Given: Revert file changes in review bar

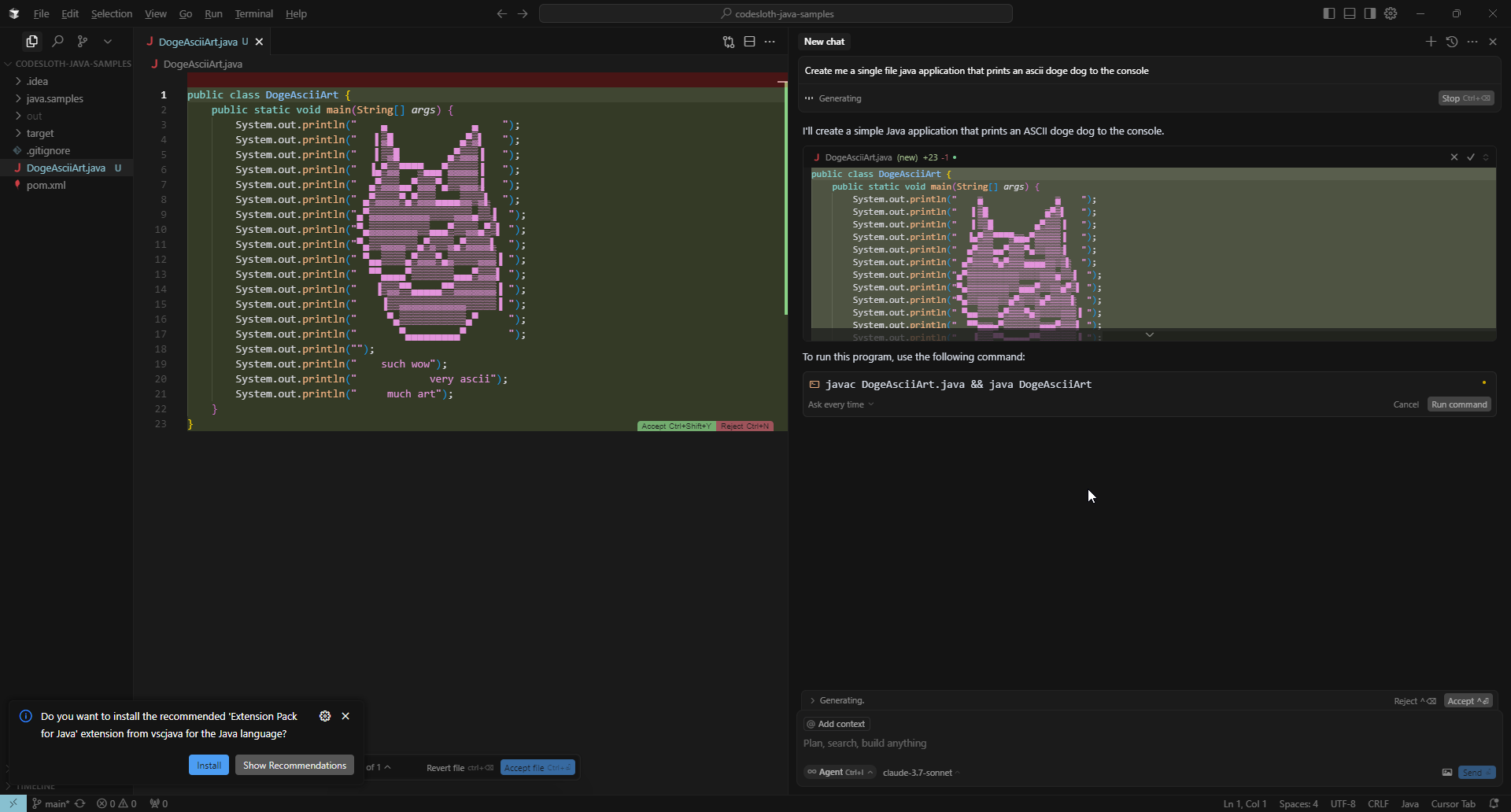Looking at the screenshot, I should click(x=460, y=768).
